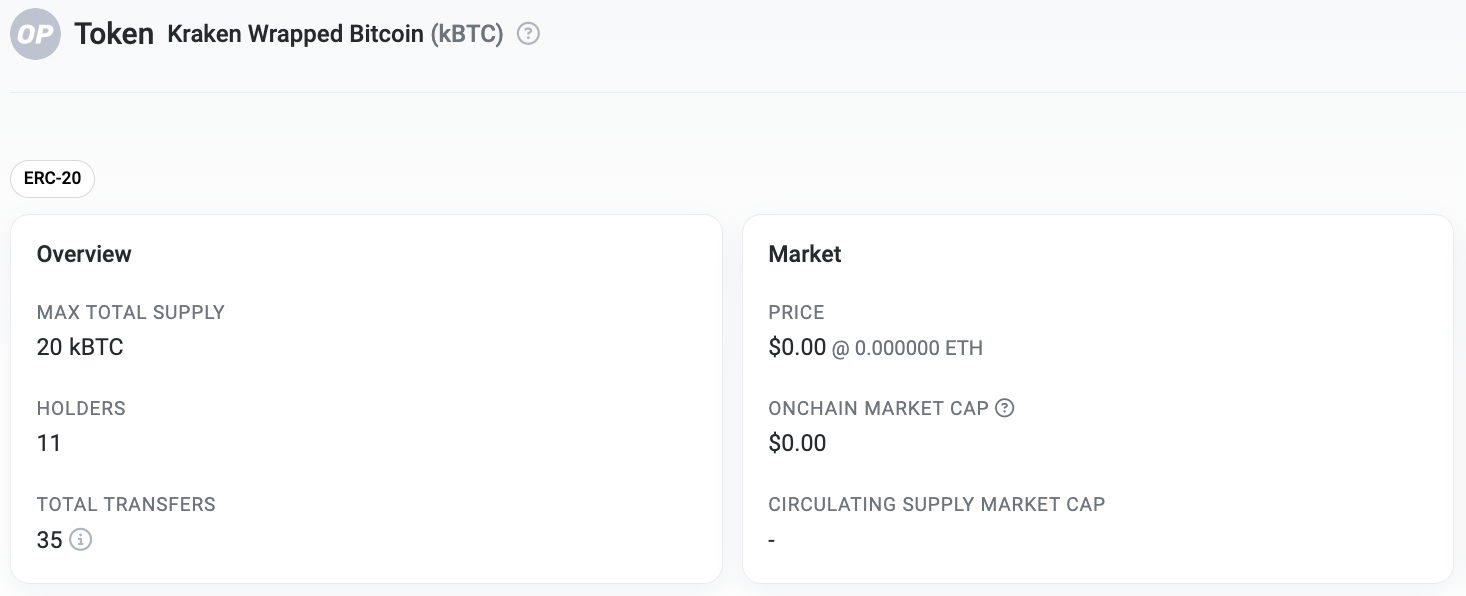Click the Max Total Supply label
Screen dimensions: 1466x596
[131, 312]
